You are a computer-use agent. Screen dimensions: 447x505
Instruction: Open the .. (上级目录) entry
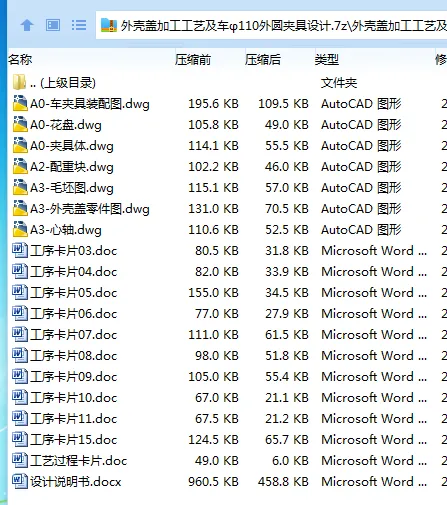point(63,83)
